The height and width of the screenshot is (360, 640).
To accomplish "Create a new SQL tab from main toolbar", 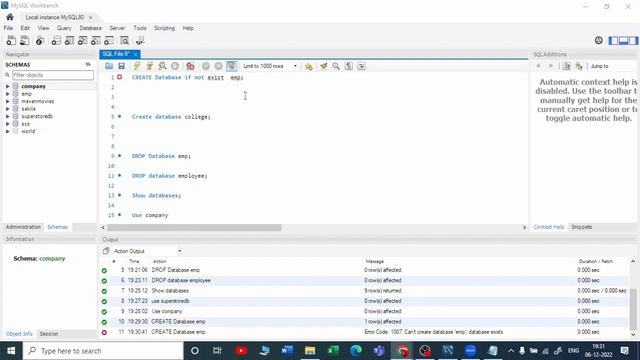I will pos(11,40).
